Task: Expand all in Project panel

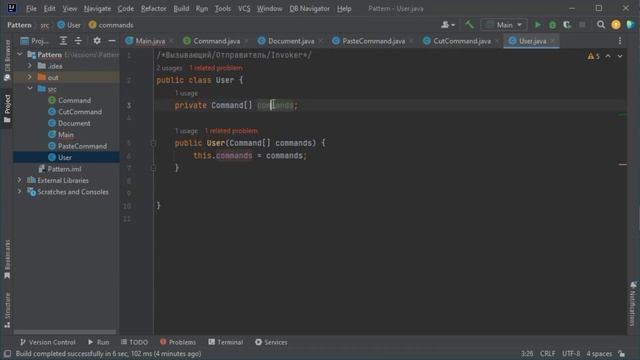Action: click(63, 41)
